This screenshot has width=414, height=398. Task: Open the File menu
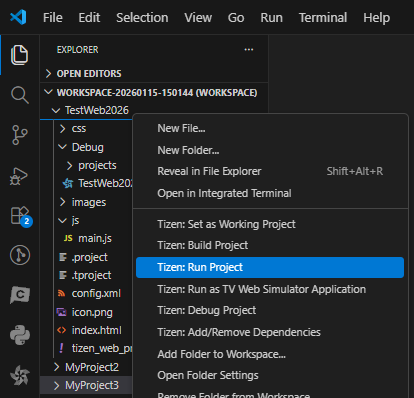click(x=53, y=18)
